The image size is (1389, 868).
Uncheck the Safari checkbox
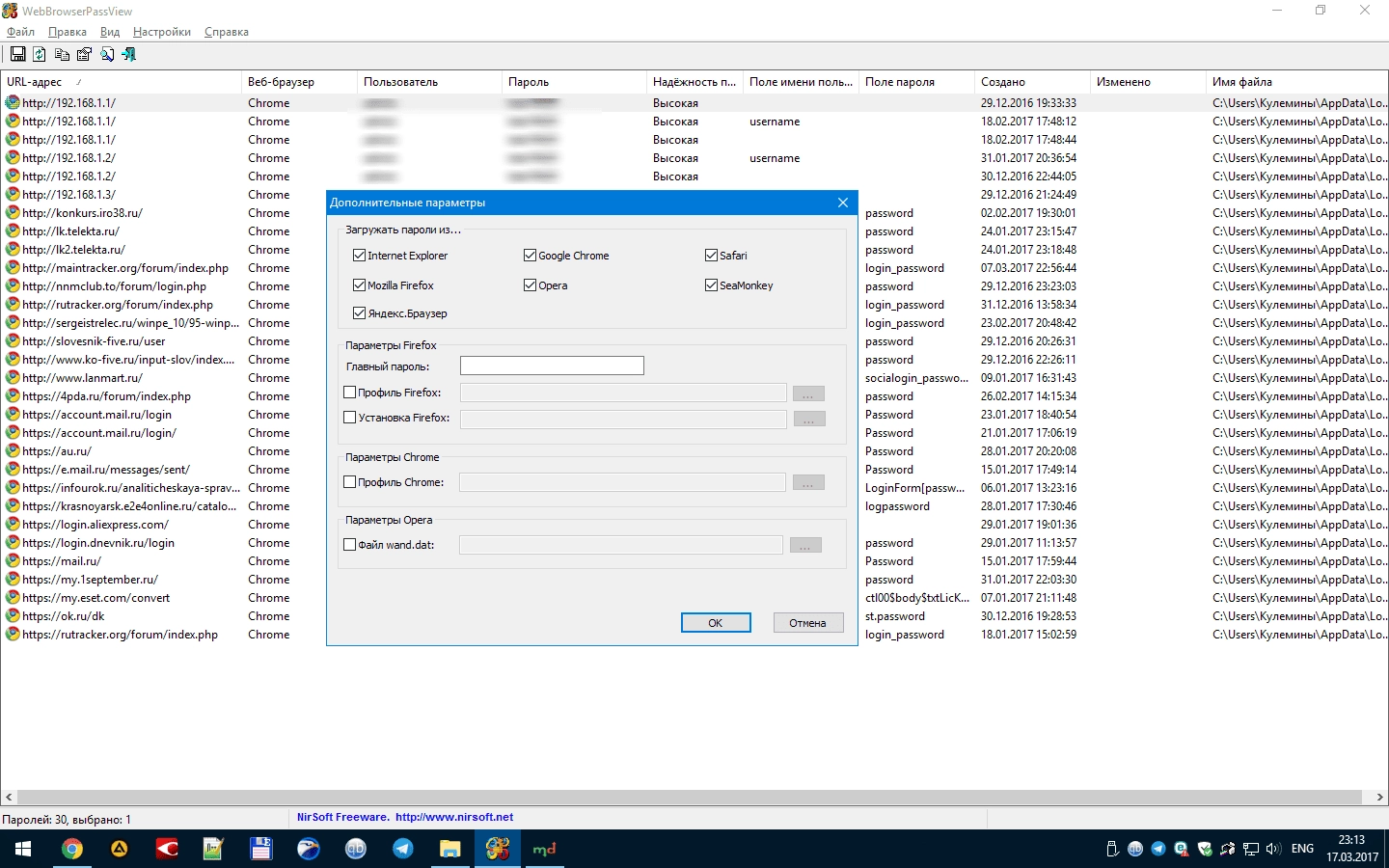pos(711,256)
